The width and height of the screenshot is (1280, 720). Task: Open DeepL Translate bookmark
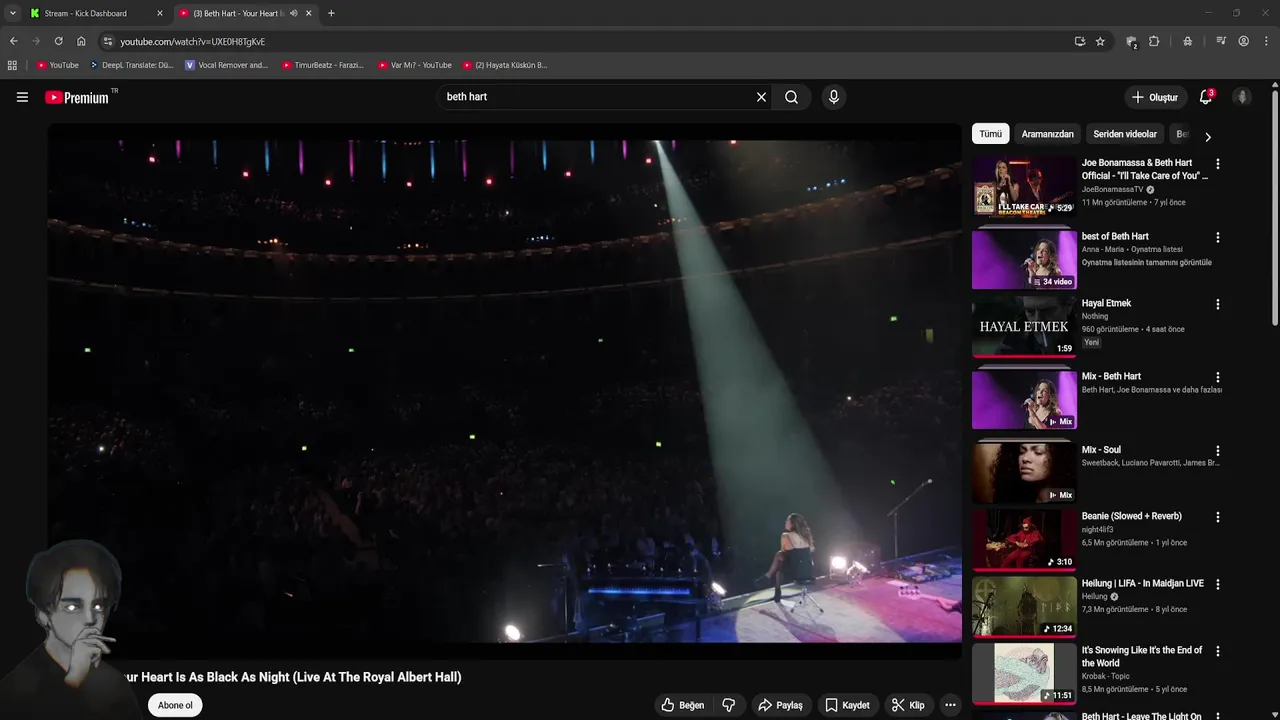(x=132, y=65)
